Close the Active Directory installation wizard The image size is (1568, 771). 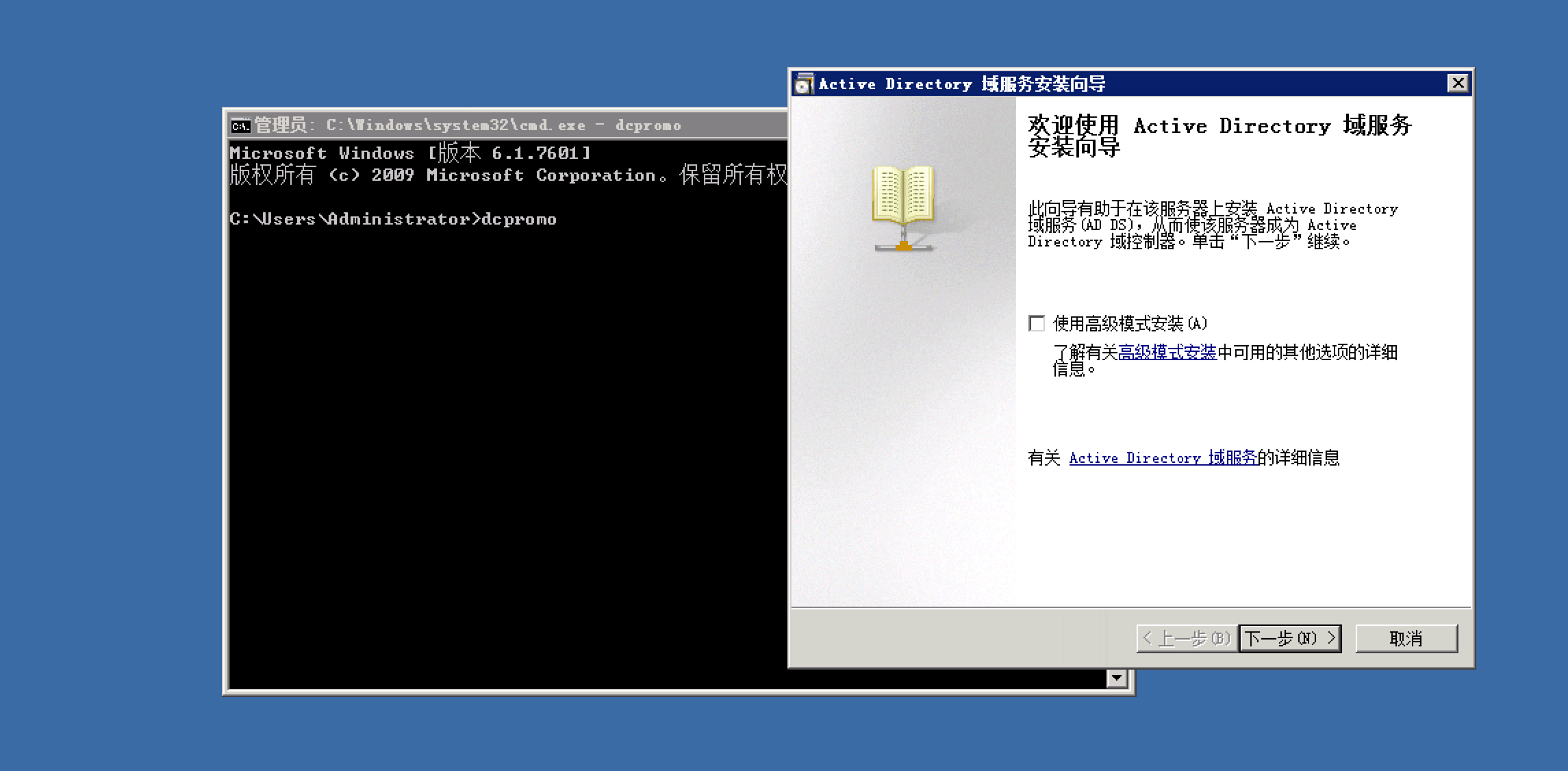[1458, 84]
